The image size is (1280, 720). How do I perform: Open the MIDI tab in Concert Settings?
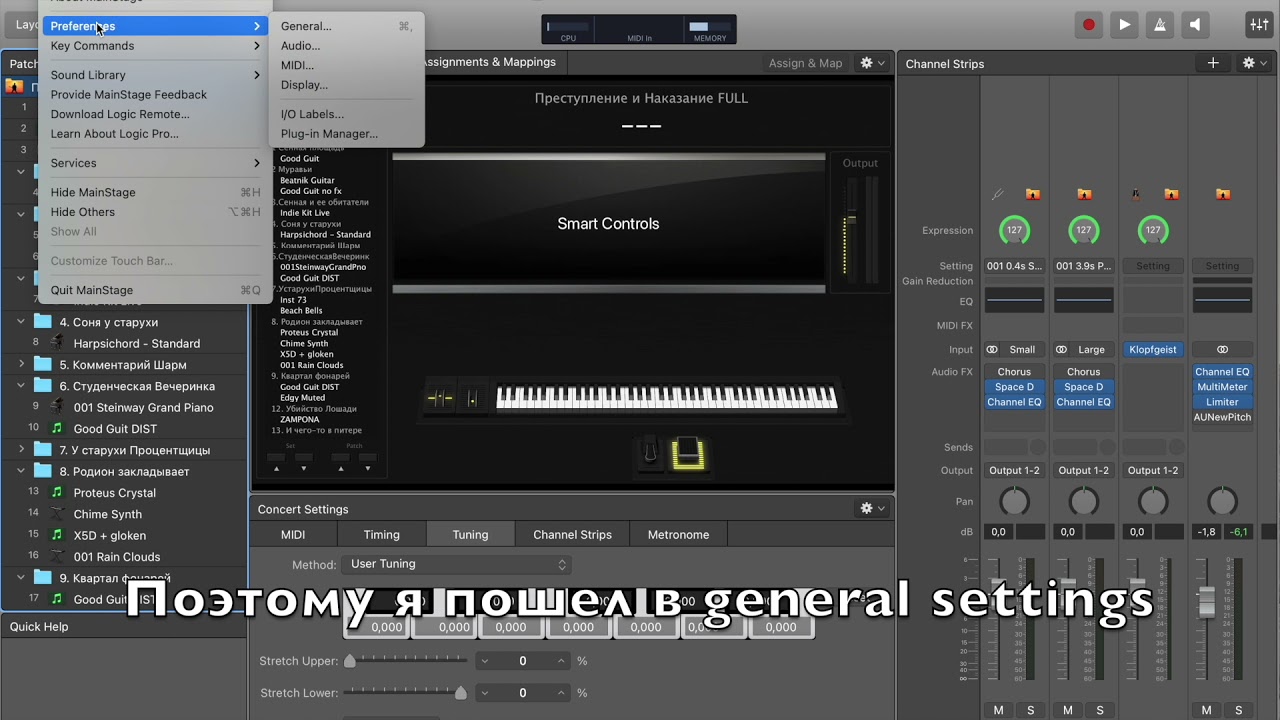[293, 535]
